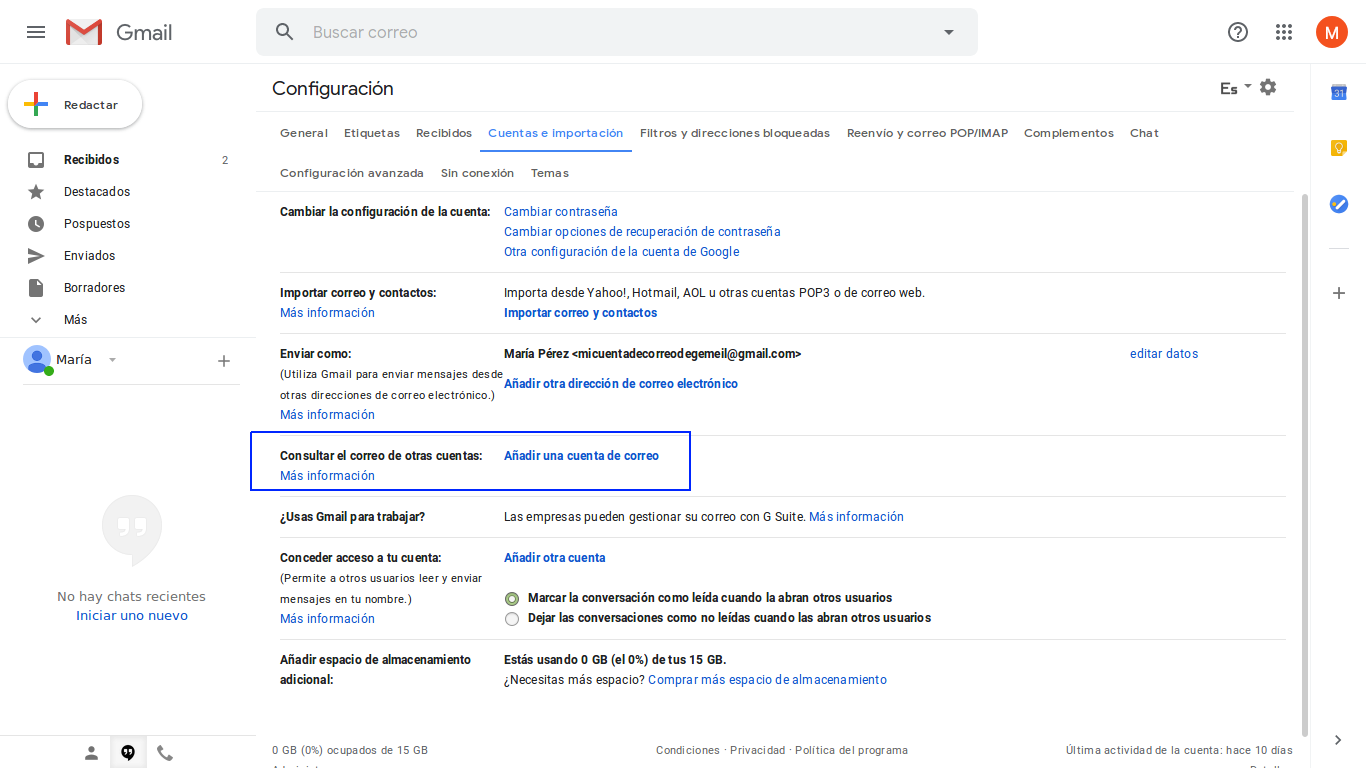Click Añadir una cuenta de correo link
1366x768 pixels.
(x=581, y=456)
